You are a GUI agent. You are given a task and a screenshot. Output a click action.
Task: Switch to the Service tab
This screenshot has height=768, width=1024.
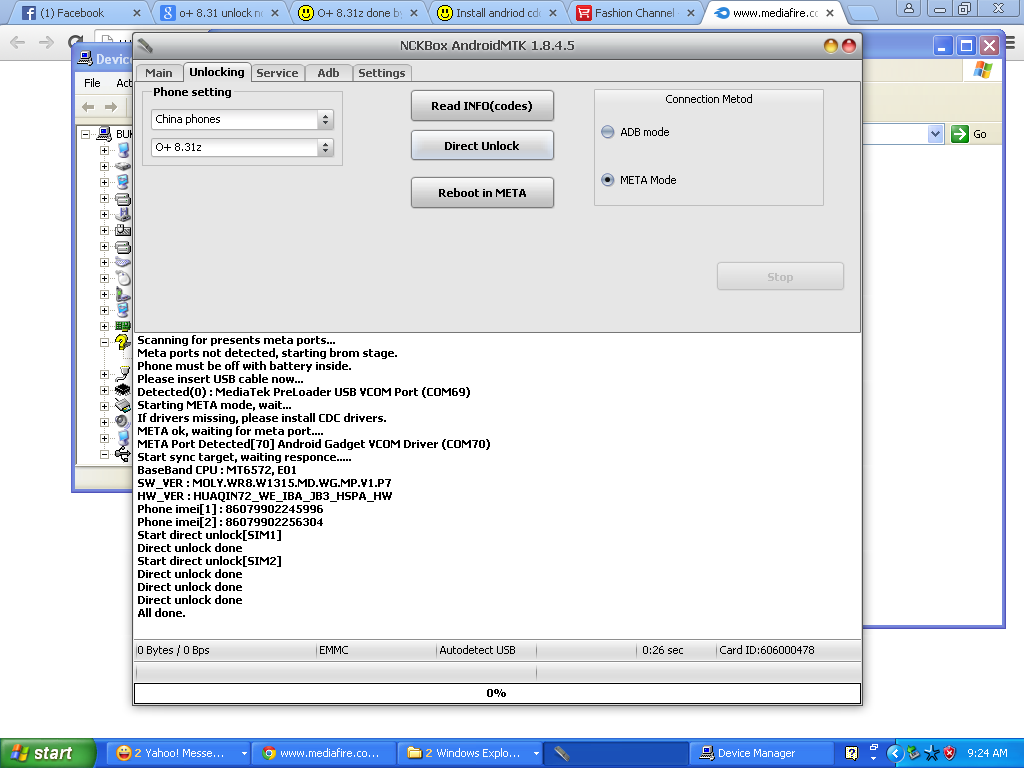[x=277, y=73]
